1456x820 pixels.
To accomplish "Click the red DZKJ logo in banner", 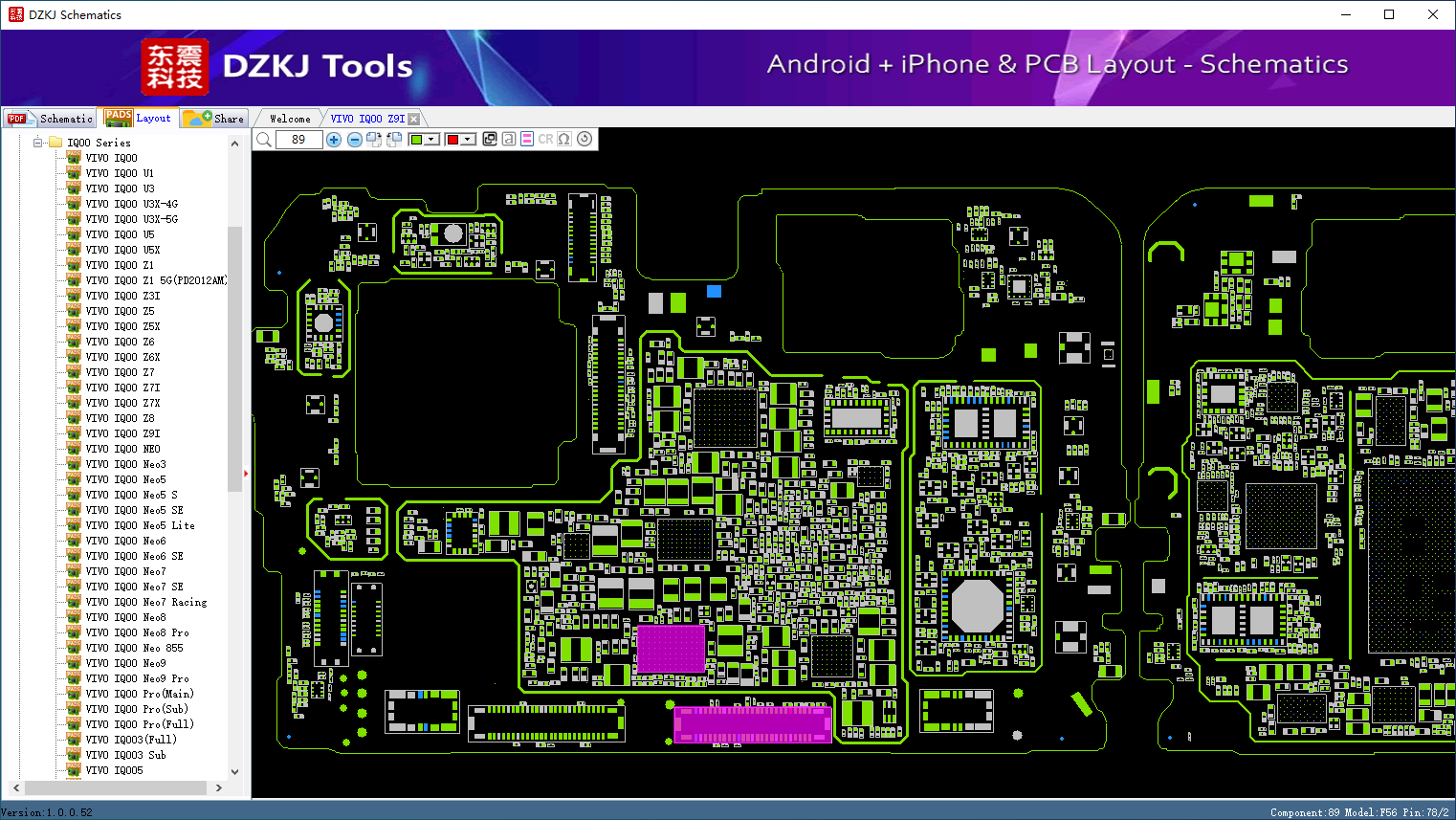I will coord(174,67).
